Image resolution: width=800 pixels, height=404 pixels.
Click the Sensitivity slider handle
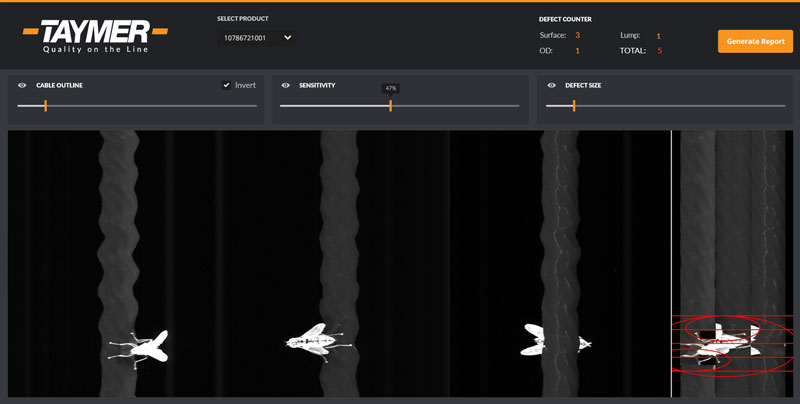390,106
